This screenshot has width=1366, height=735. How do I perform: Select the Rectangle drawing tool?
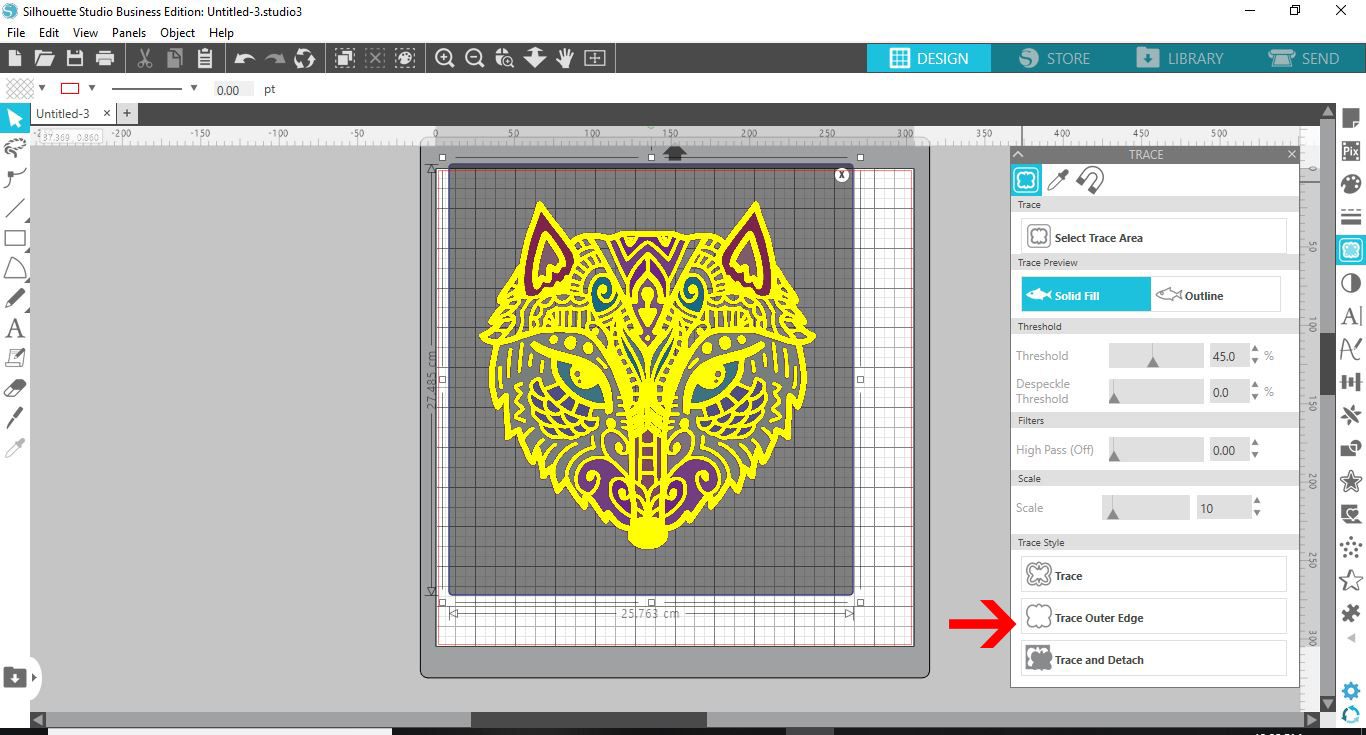point(14,238)
